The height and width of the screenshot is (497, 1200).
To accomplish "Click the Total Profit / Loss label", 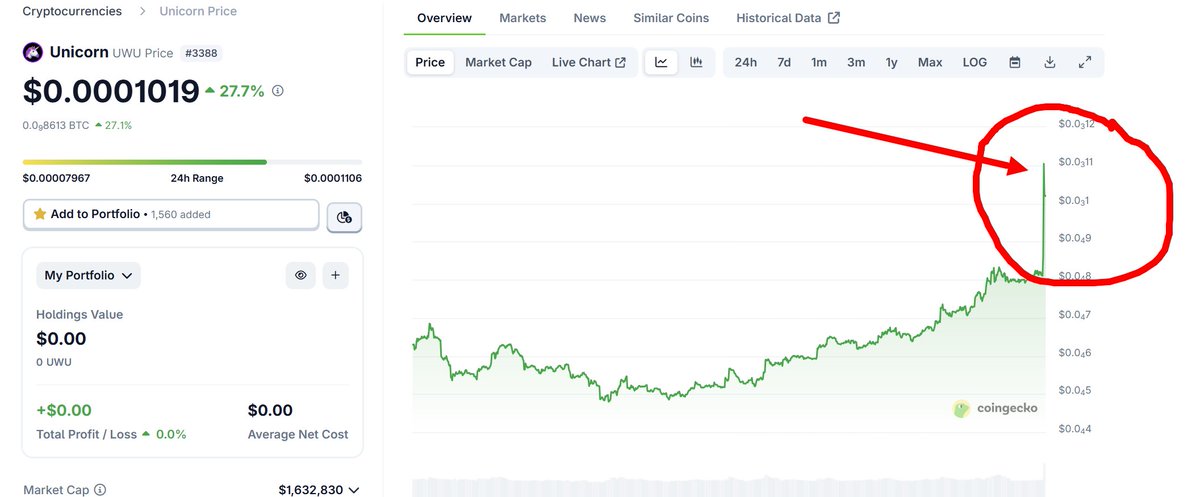I will 87,434.
